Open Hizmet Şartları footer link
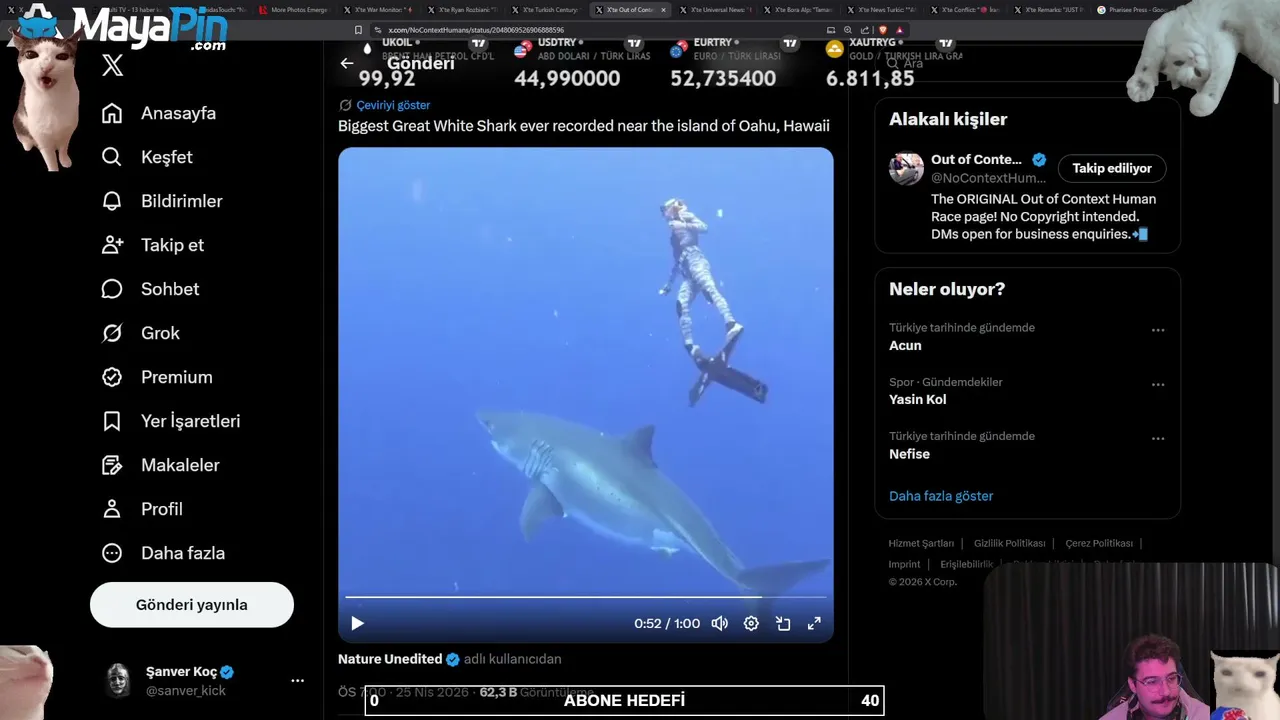Screen dimensions: 1280x720 [921, 543]
